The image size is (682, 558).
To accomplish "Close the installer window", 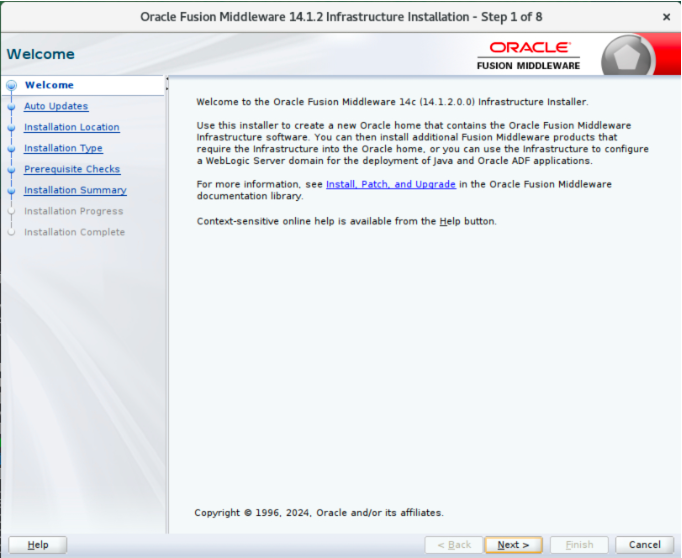I will [666, 17].
